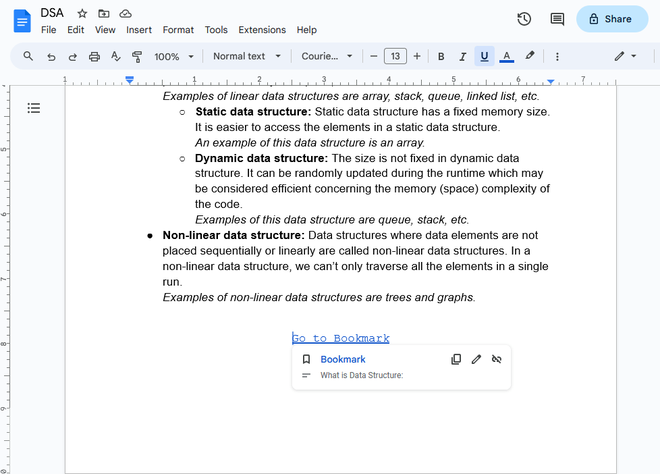Viewport: 660px width, 474px height.
Task: Check cloud save status icon
Action: 125,13
